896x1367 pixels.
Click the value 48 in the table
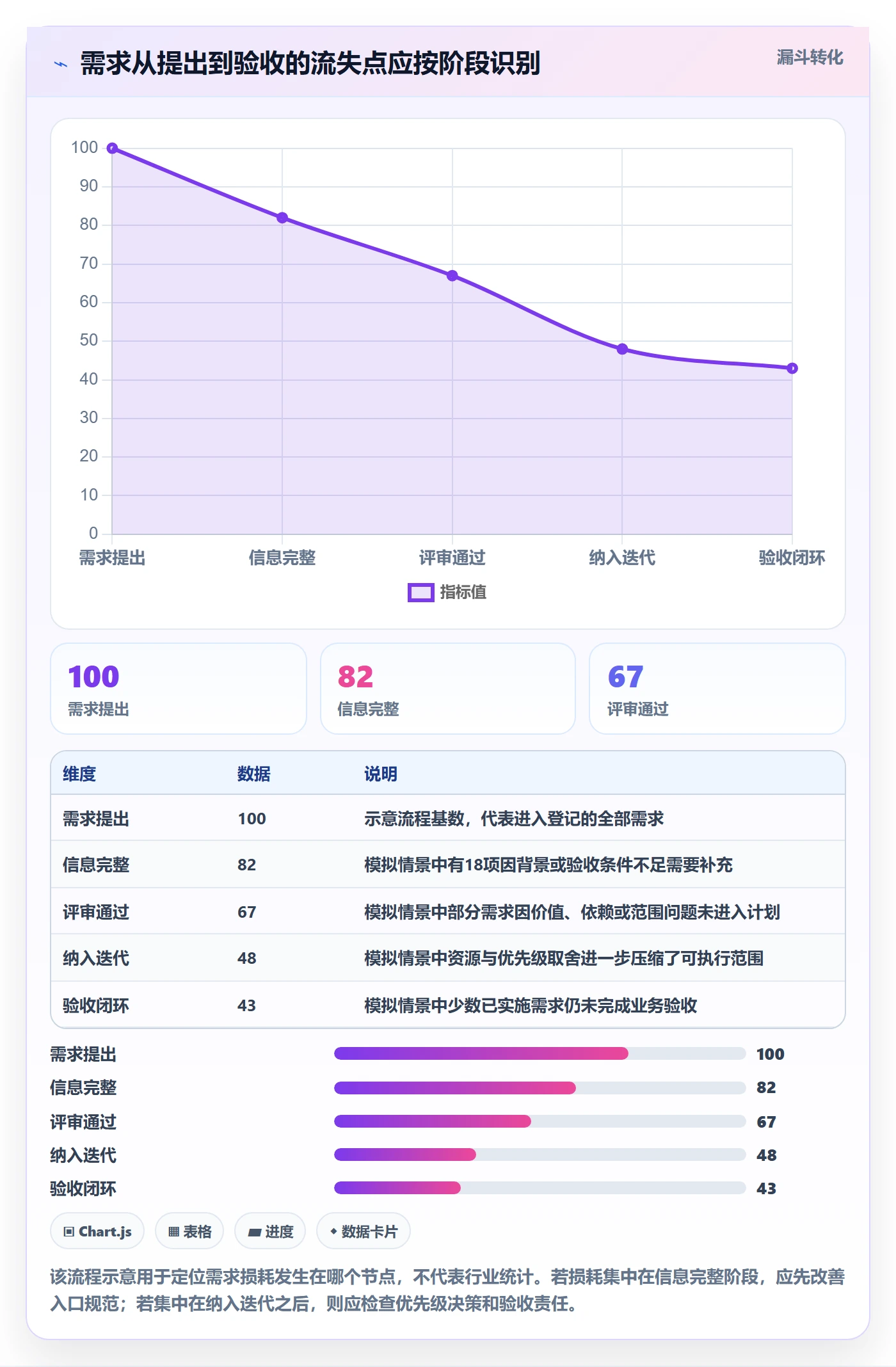click(x=247, y=958)
